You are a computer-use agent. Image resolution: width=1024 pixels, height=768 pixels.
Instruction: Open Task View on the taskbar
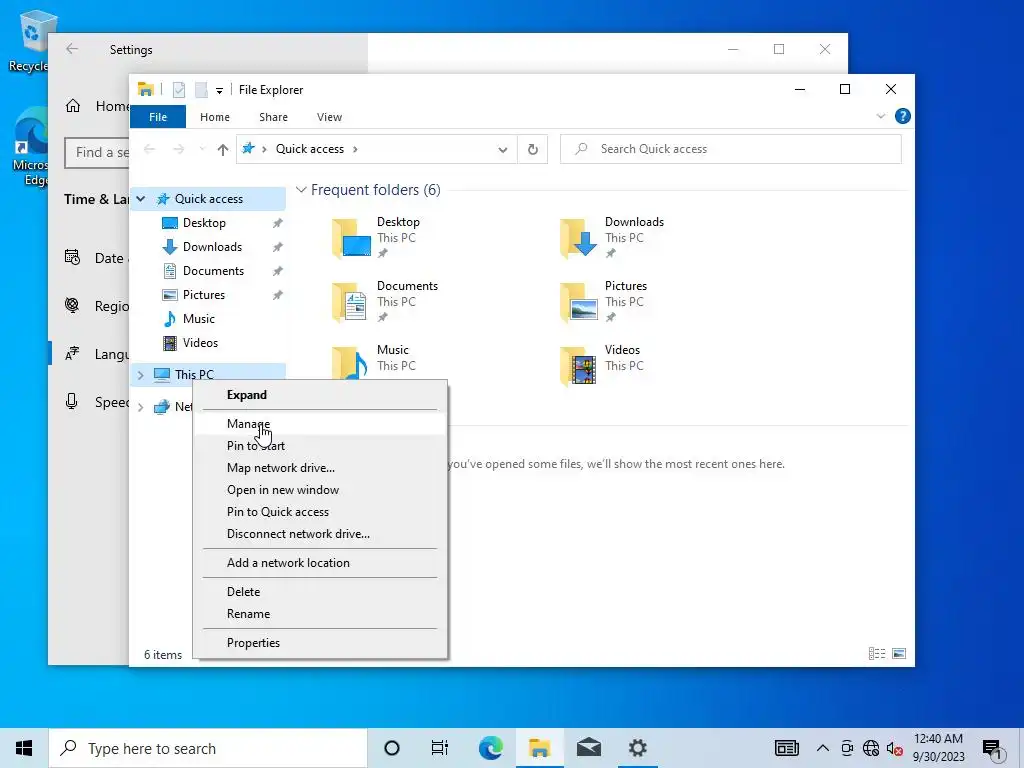(440, 748)
